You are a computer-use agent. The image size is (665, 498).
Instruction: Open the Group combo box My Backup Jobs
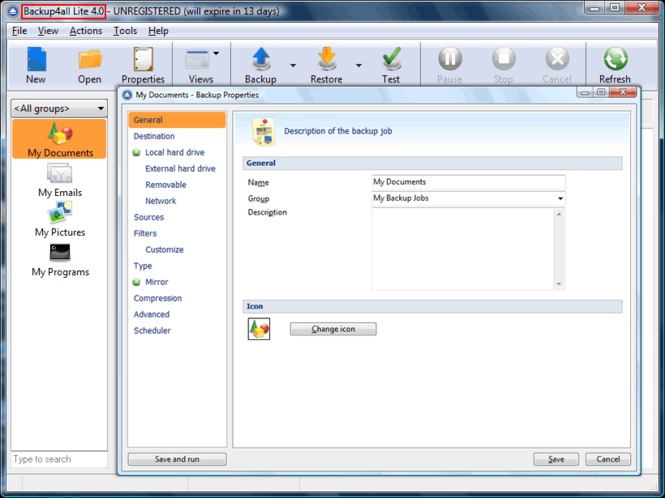(x=468, y=198)
